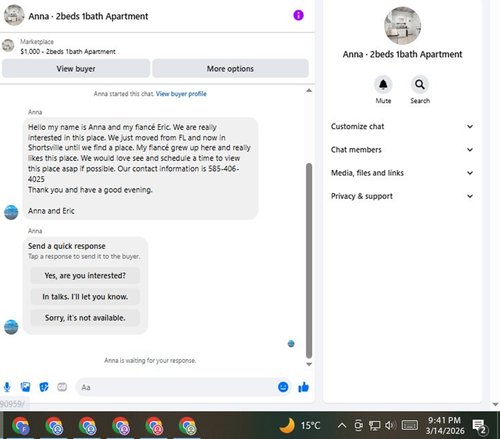Screen dimensions: 500x439
Task: Open network status tray icon
Action: 374,426
